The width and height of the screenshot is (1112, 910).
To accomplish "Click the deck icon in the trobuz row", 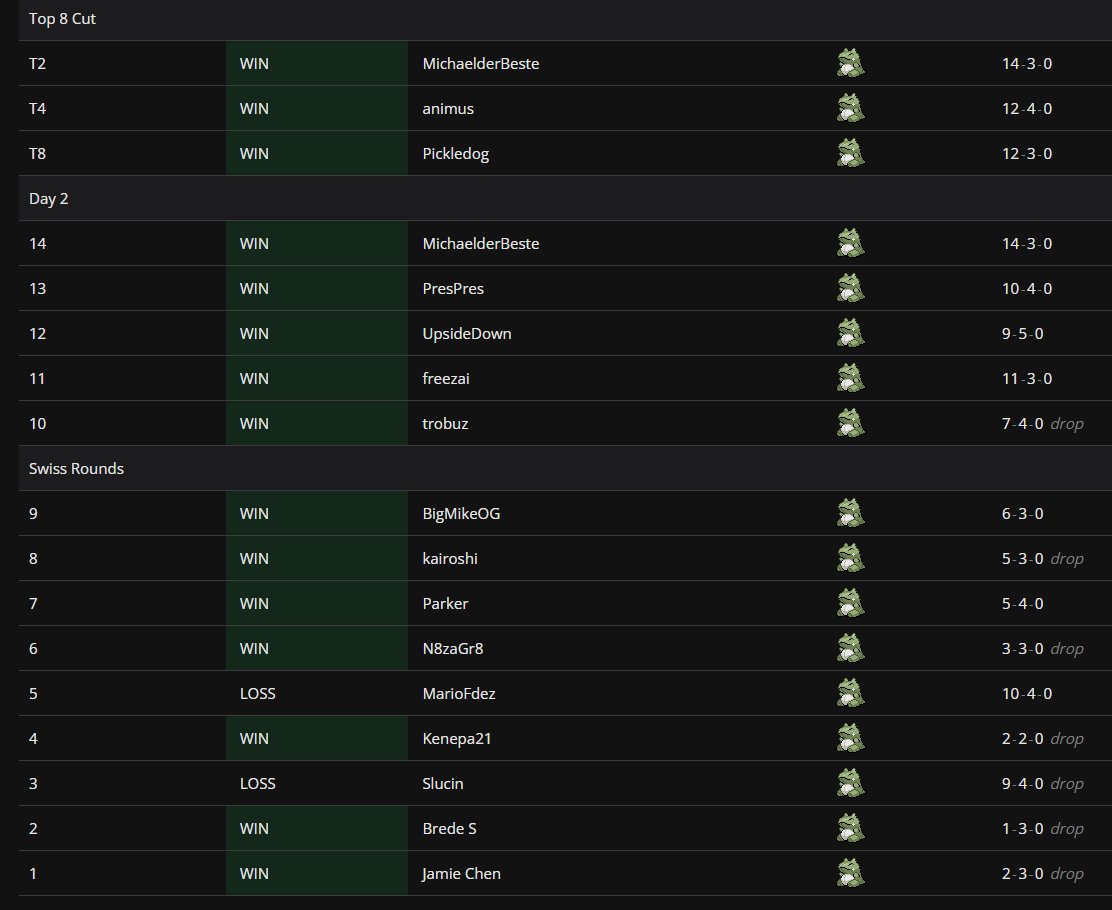I will click(850, 423).
